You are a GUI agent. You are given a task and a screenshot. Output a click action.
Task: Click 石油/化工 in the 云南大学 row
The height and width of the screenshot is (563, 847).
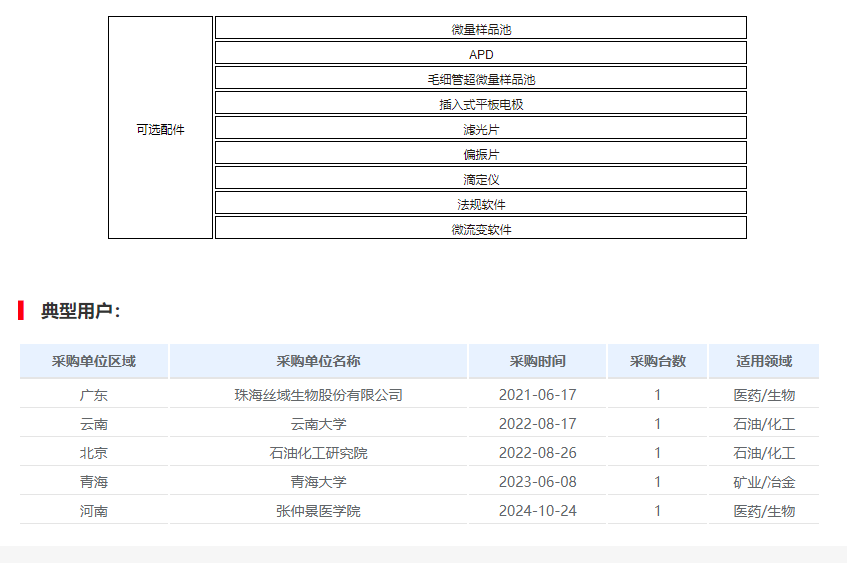764,424
